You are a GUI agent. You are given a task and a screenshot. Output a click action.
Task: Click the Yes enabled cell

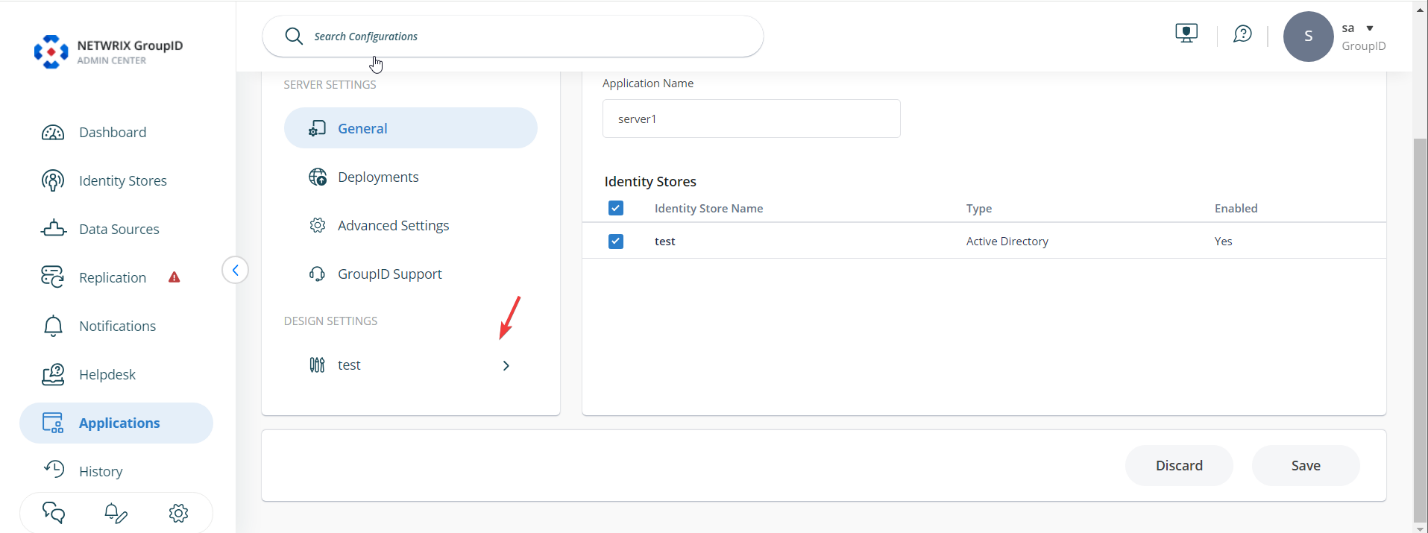1223,241
